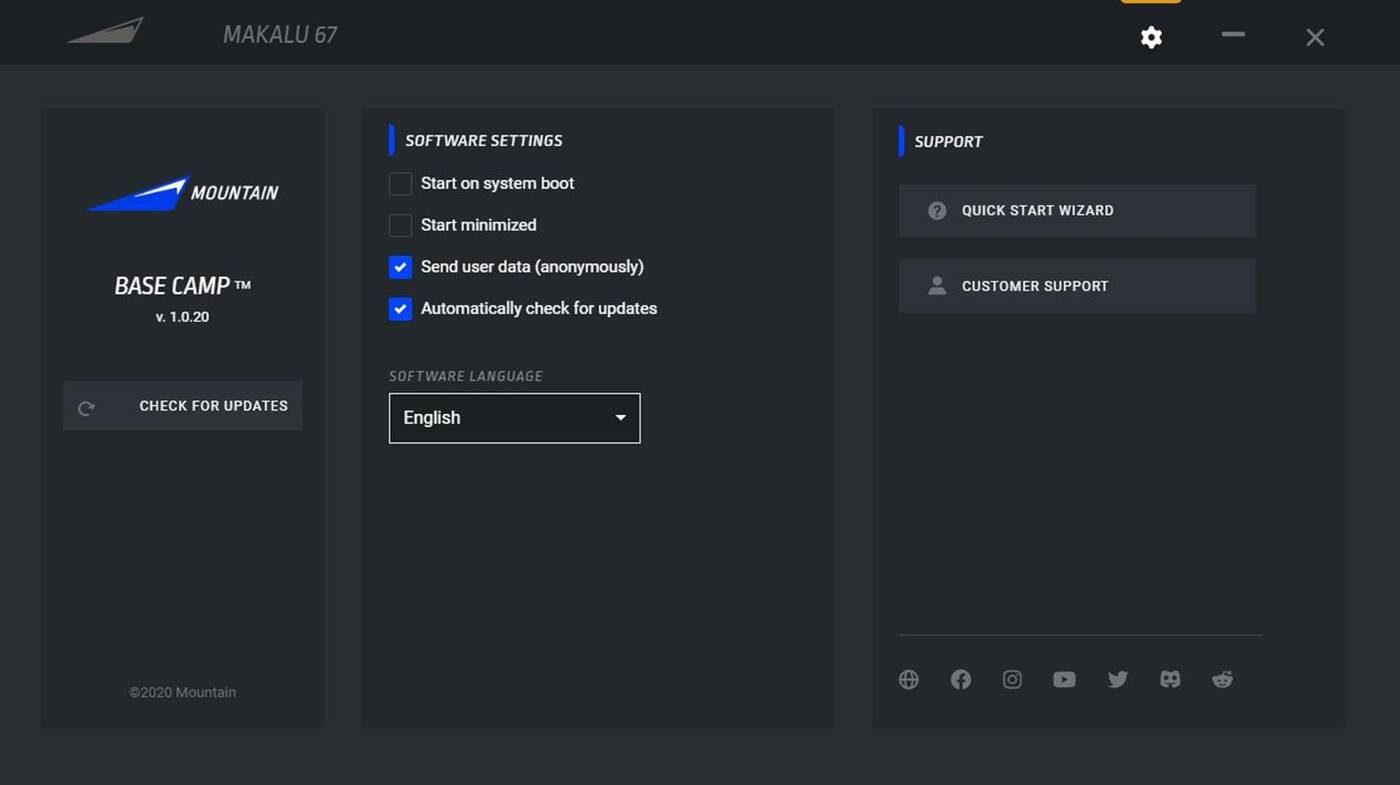Image resolution: width=1400 pixels, height=785 pixels.
Task: Open Customer Support
Action: click(x=1076, y=286)
